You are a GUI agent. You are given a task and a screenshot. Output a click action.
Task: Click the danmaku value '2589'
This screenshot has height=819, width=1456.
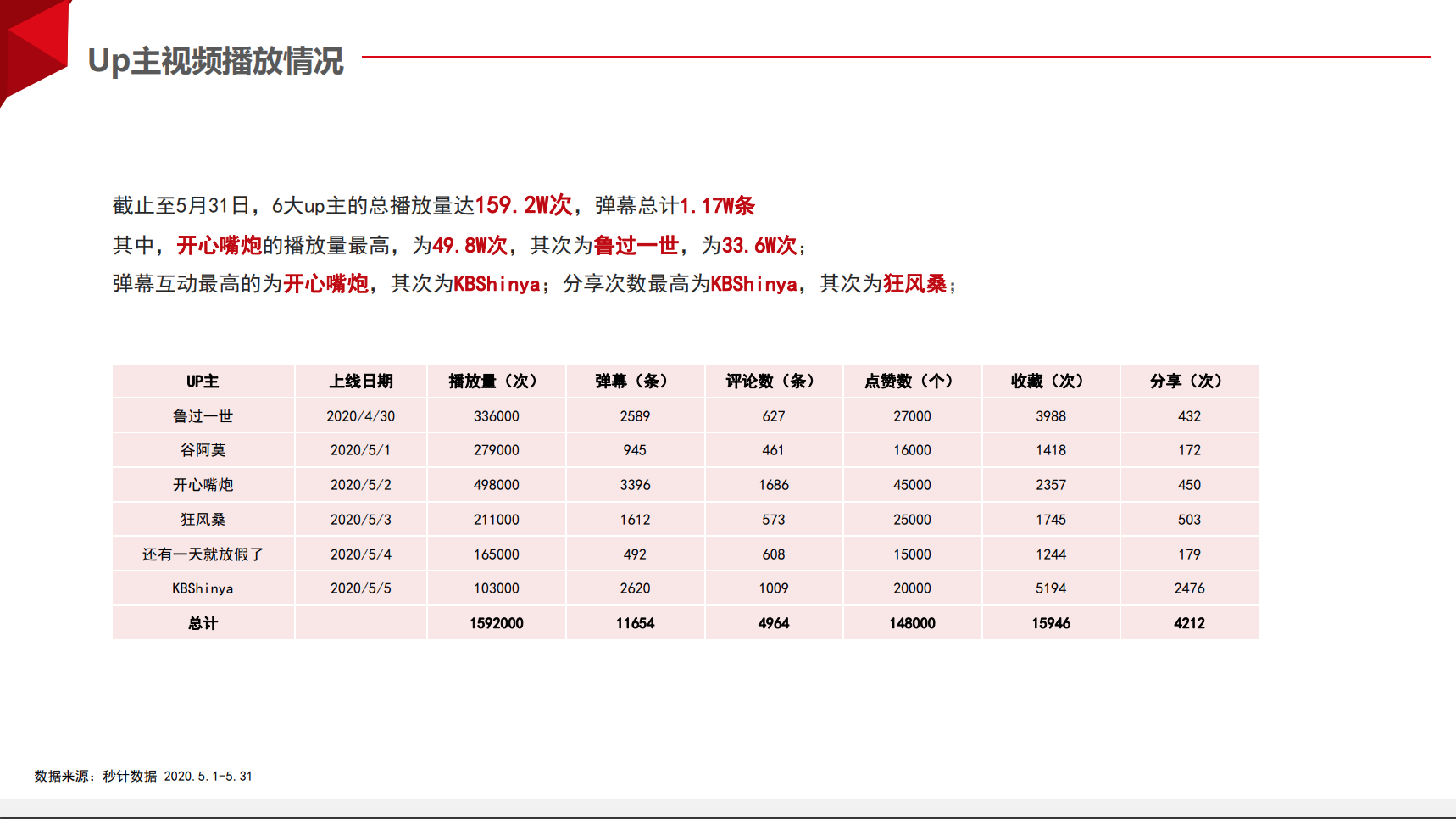coord(635,416)
